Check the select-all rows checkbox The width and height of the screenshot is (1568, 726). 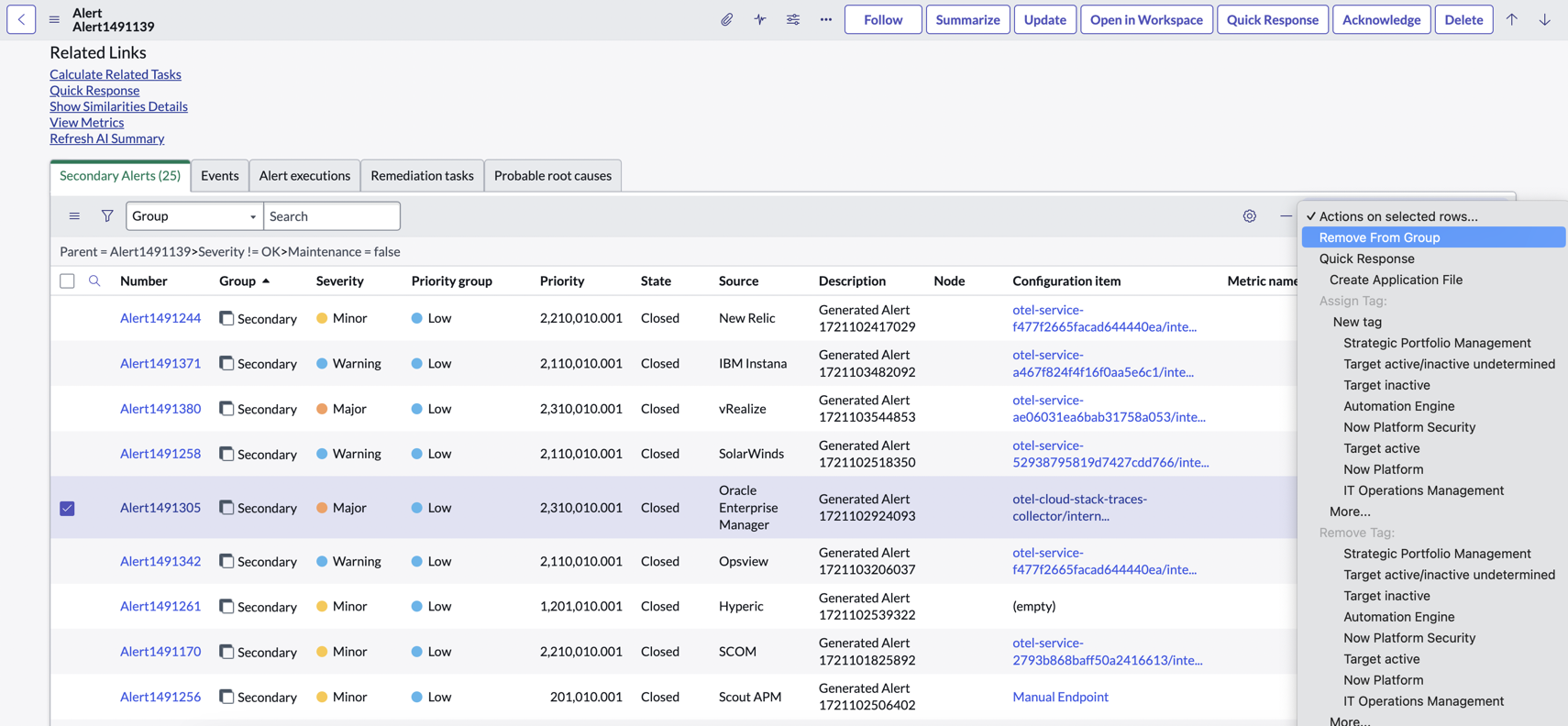[x=67, y=281]
